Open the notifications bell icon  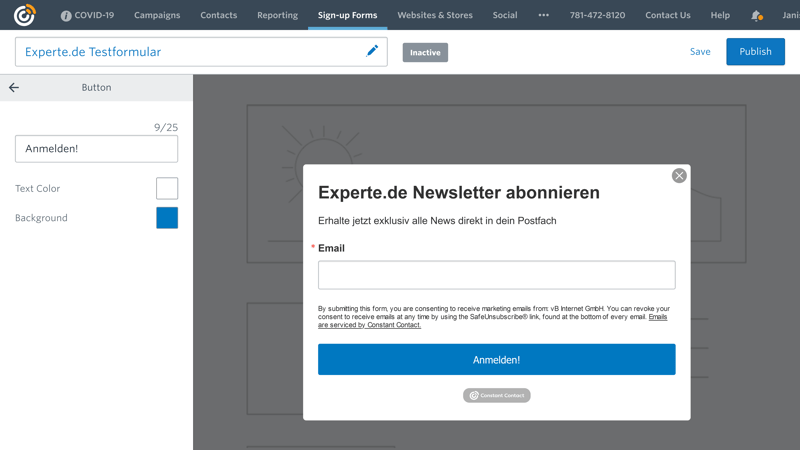[x=757, y=16]
